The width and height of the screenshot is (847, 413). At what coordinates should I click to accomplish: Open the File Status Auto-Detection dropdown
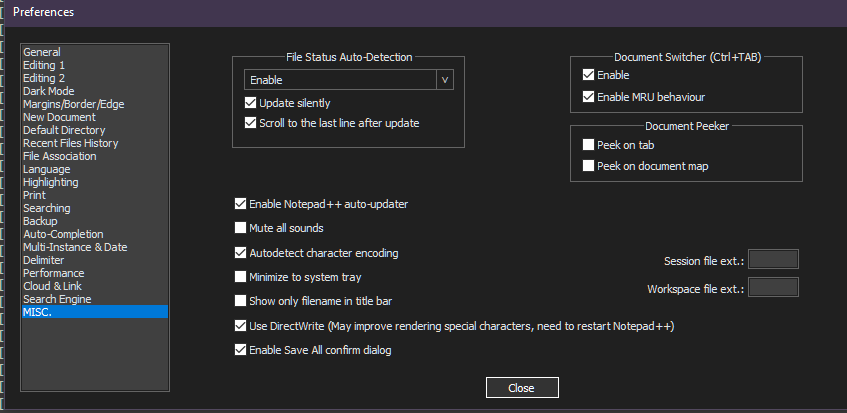coord(349,79)
